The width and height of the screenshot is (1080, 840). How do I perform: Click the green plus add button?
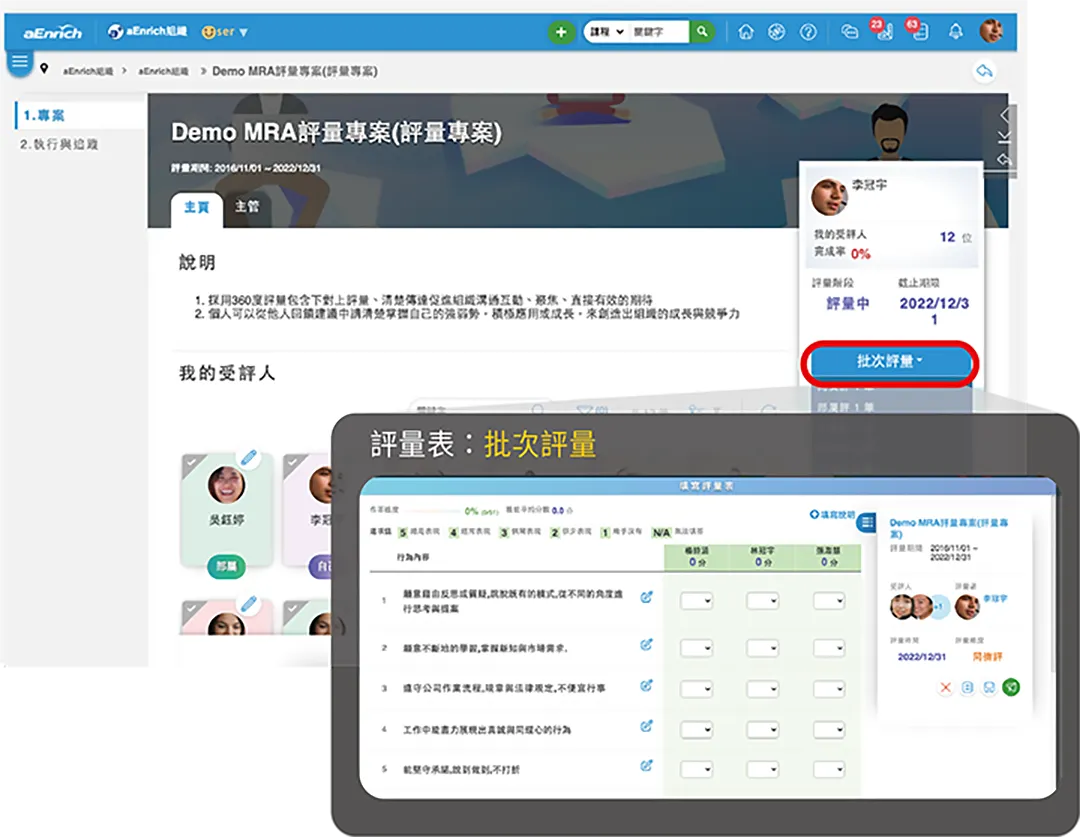[561, 32]
